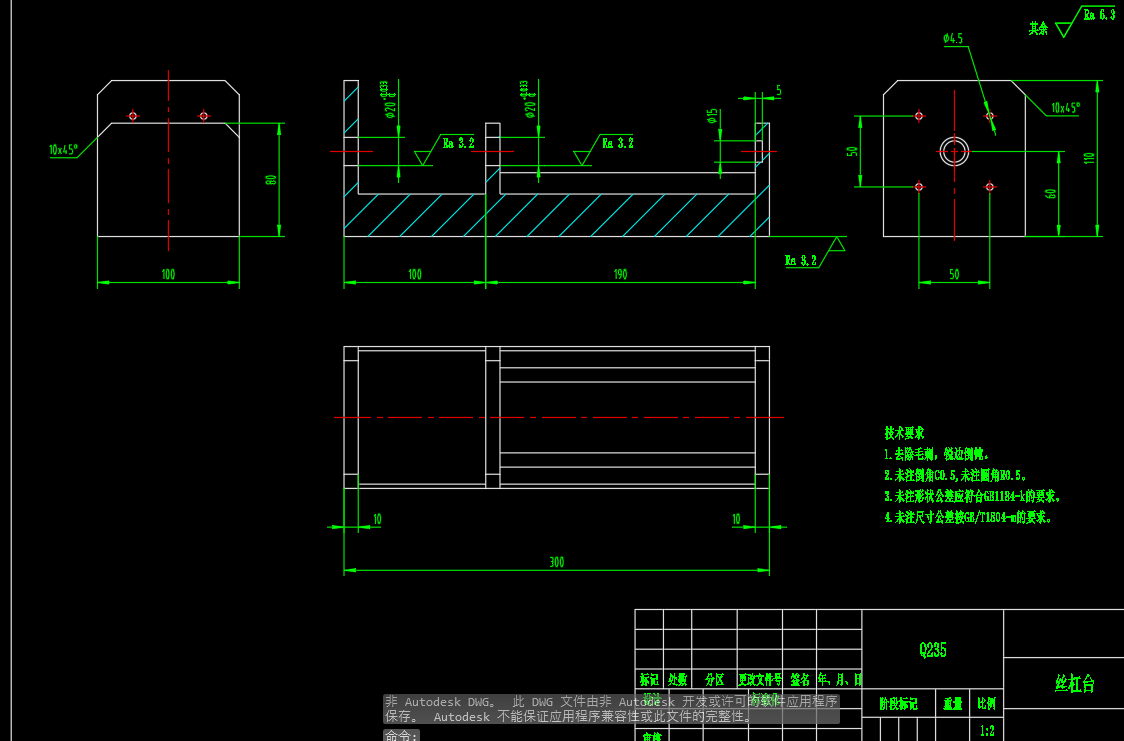Select 'Ra 3.2' text below section view's right end
This screenshot has width=1124, height=741.
801,261
